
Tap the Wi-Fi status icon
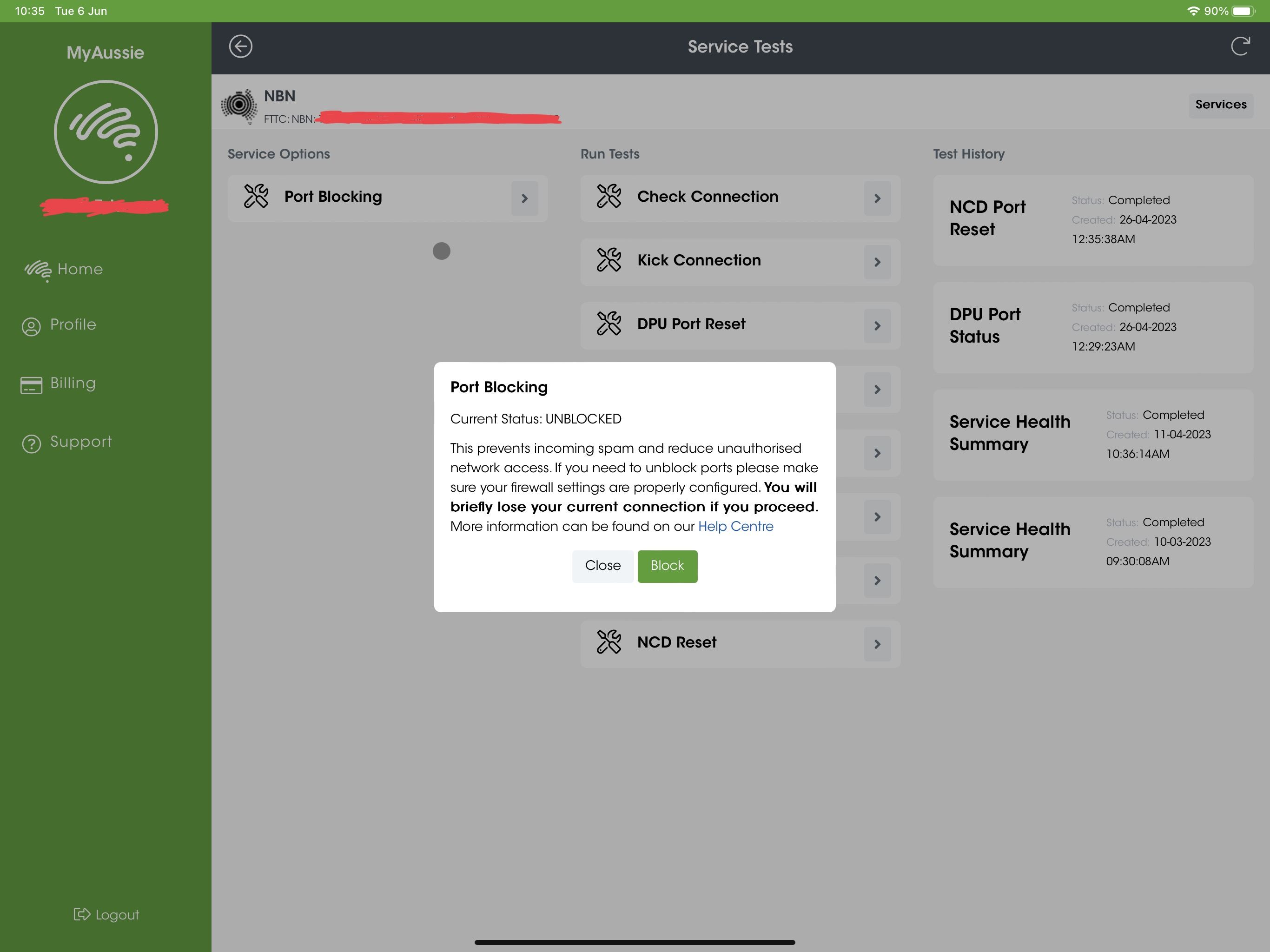tap(1193, 11)
